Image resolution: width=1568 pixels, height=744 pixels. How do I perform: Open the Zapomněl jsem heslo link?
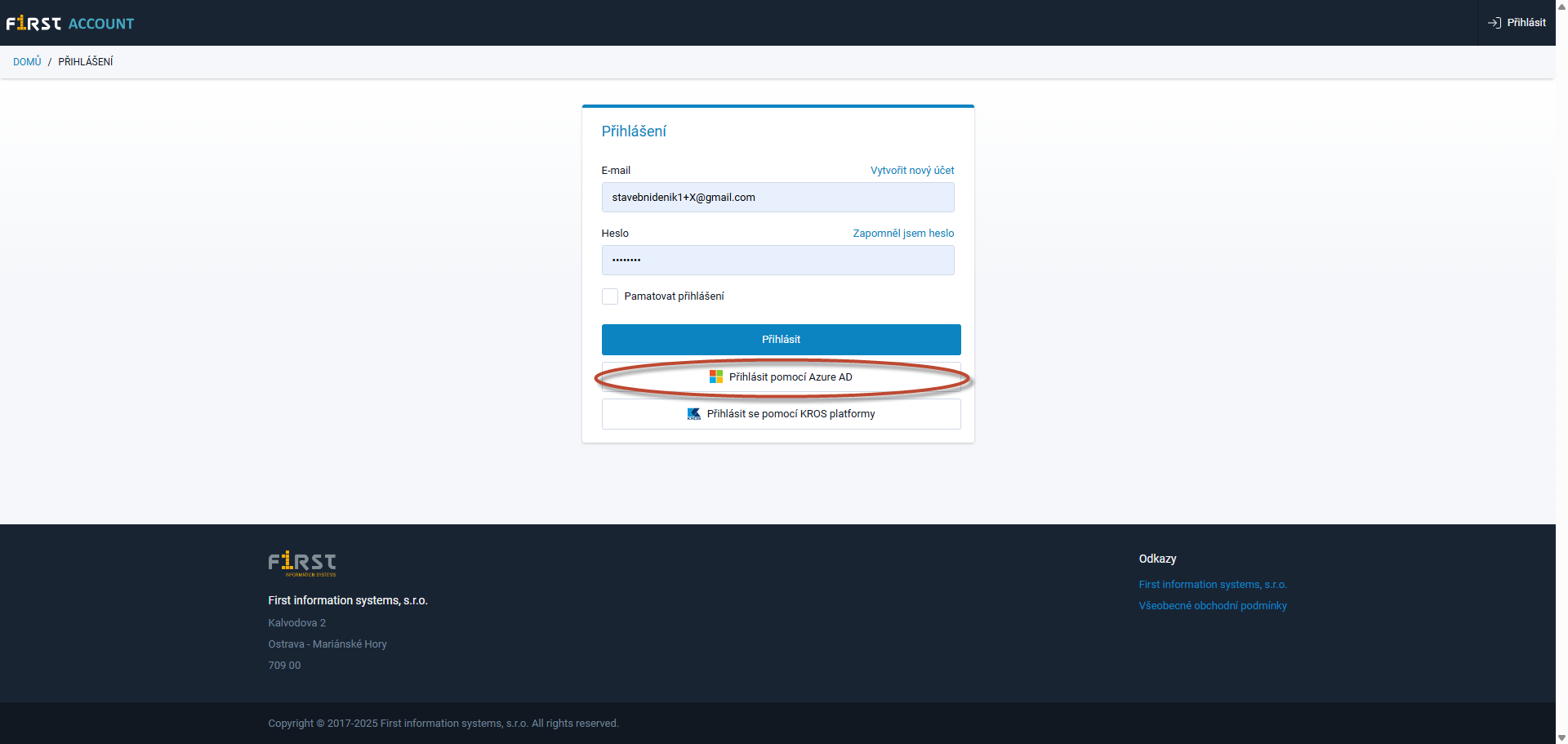(903, 234)
